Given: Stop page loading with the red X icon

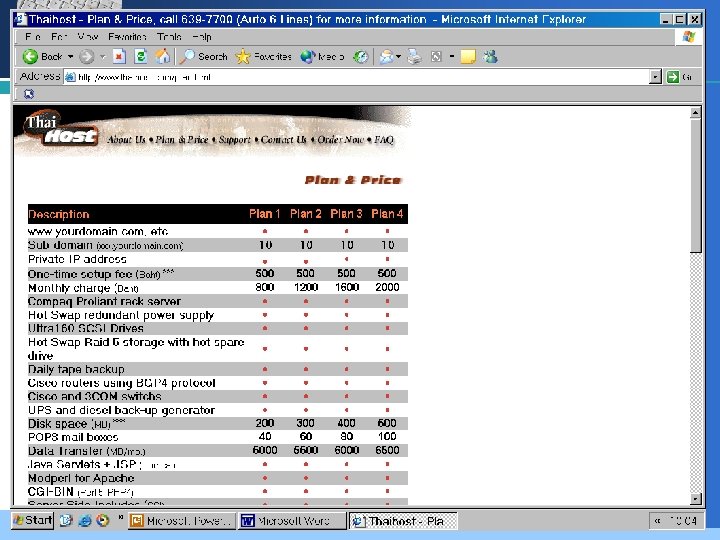Looking at the screenshot, I should click(x=119, y=56).
